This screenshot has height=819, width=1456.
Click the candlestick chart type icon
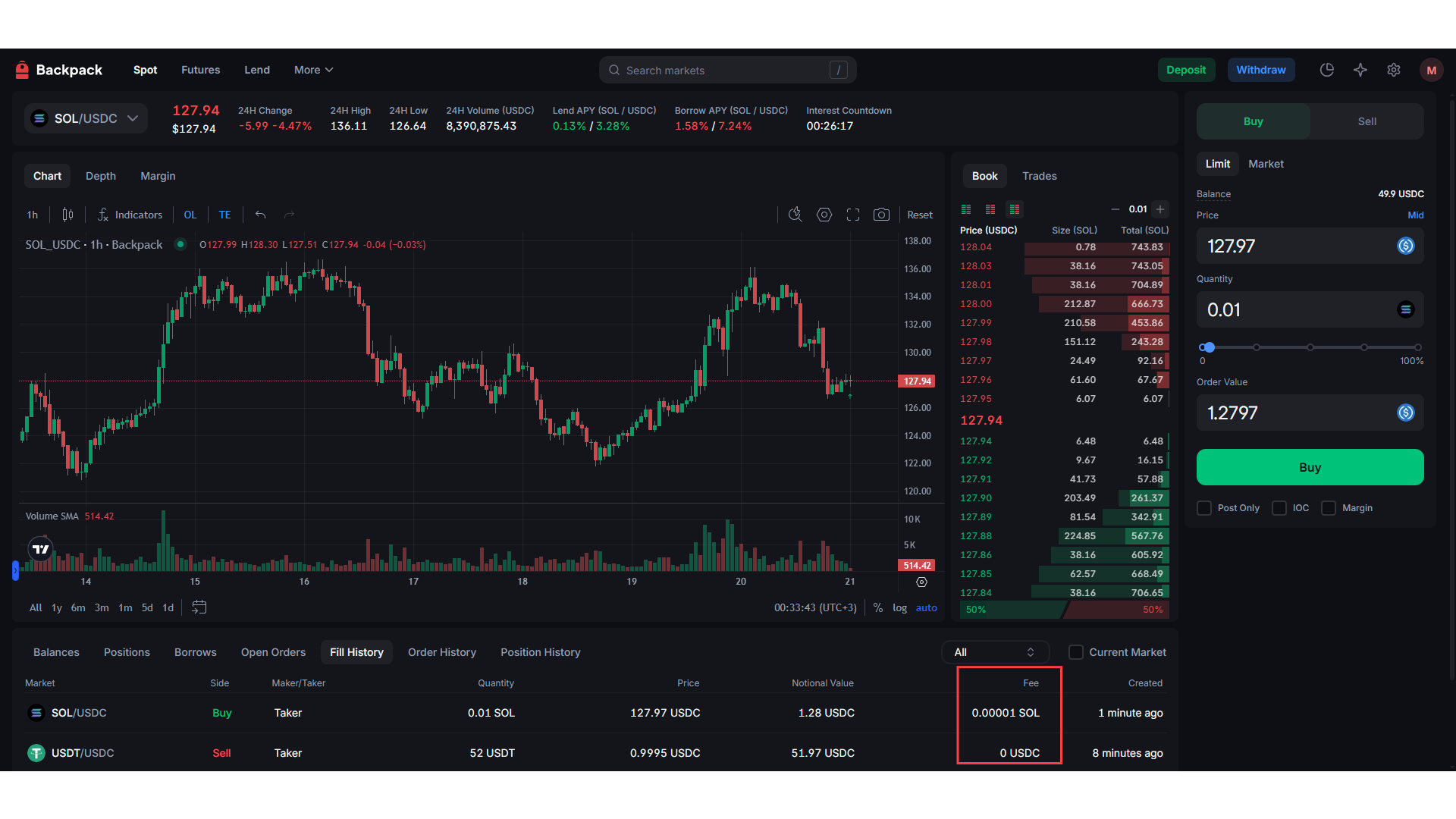(x=67, y=215)
